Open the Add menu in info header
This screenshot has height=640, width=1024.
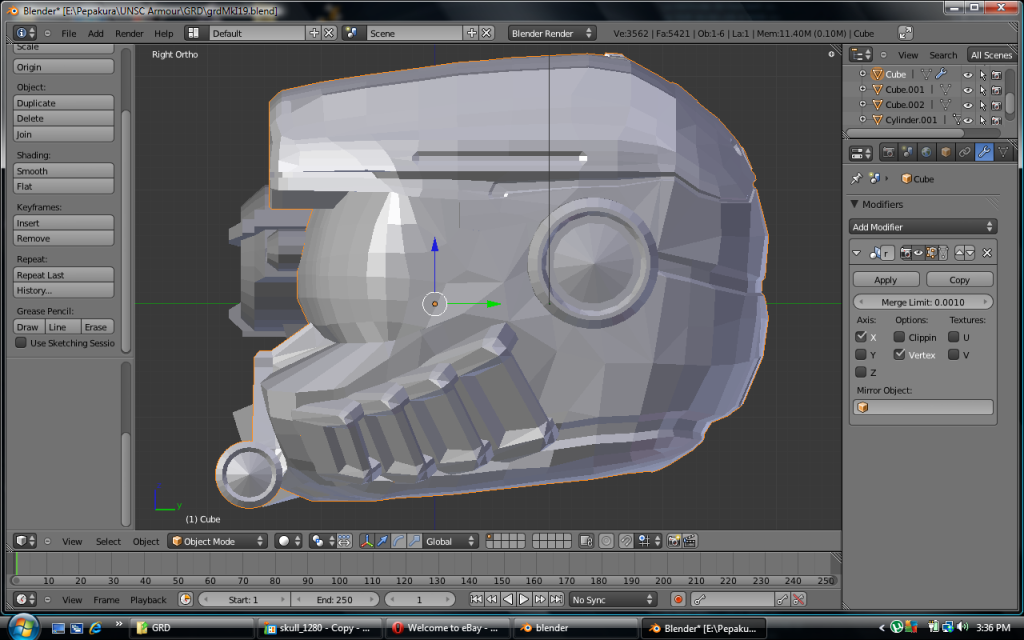click(95, 33)
